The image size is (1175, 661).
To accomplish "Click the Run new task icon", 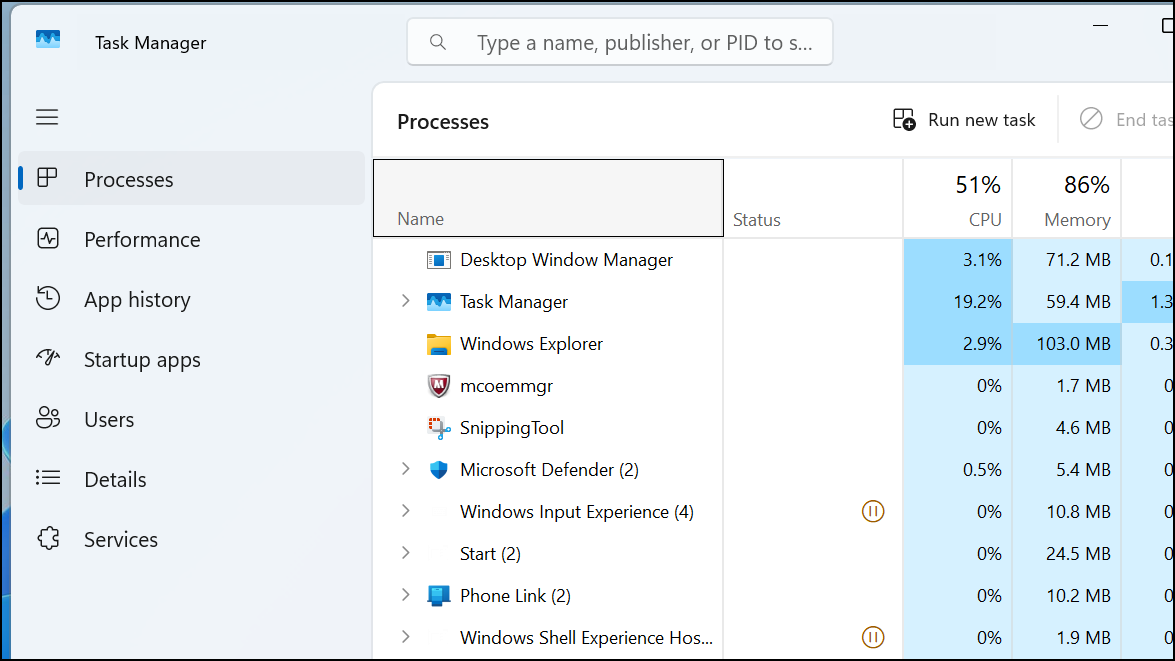I will (904, 120).
